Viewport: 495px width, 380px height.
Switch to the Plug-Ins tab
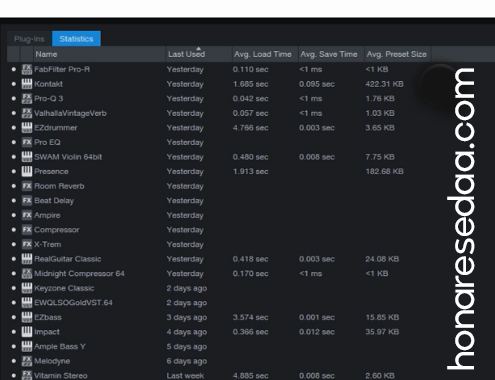pos(29,39)
